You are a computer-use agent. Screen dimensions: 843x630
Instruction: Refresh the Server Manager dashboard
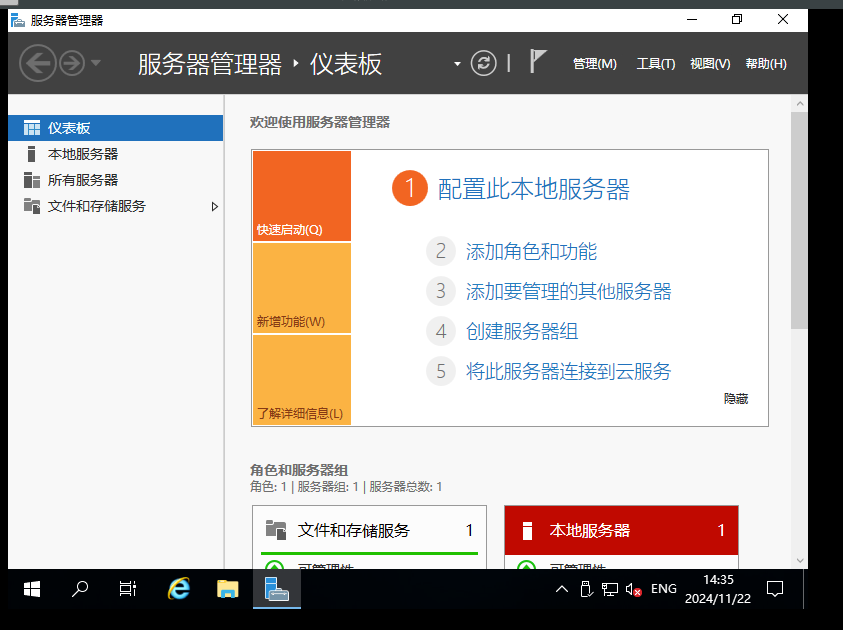point(484,63)
